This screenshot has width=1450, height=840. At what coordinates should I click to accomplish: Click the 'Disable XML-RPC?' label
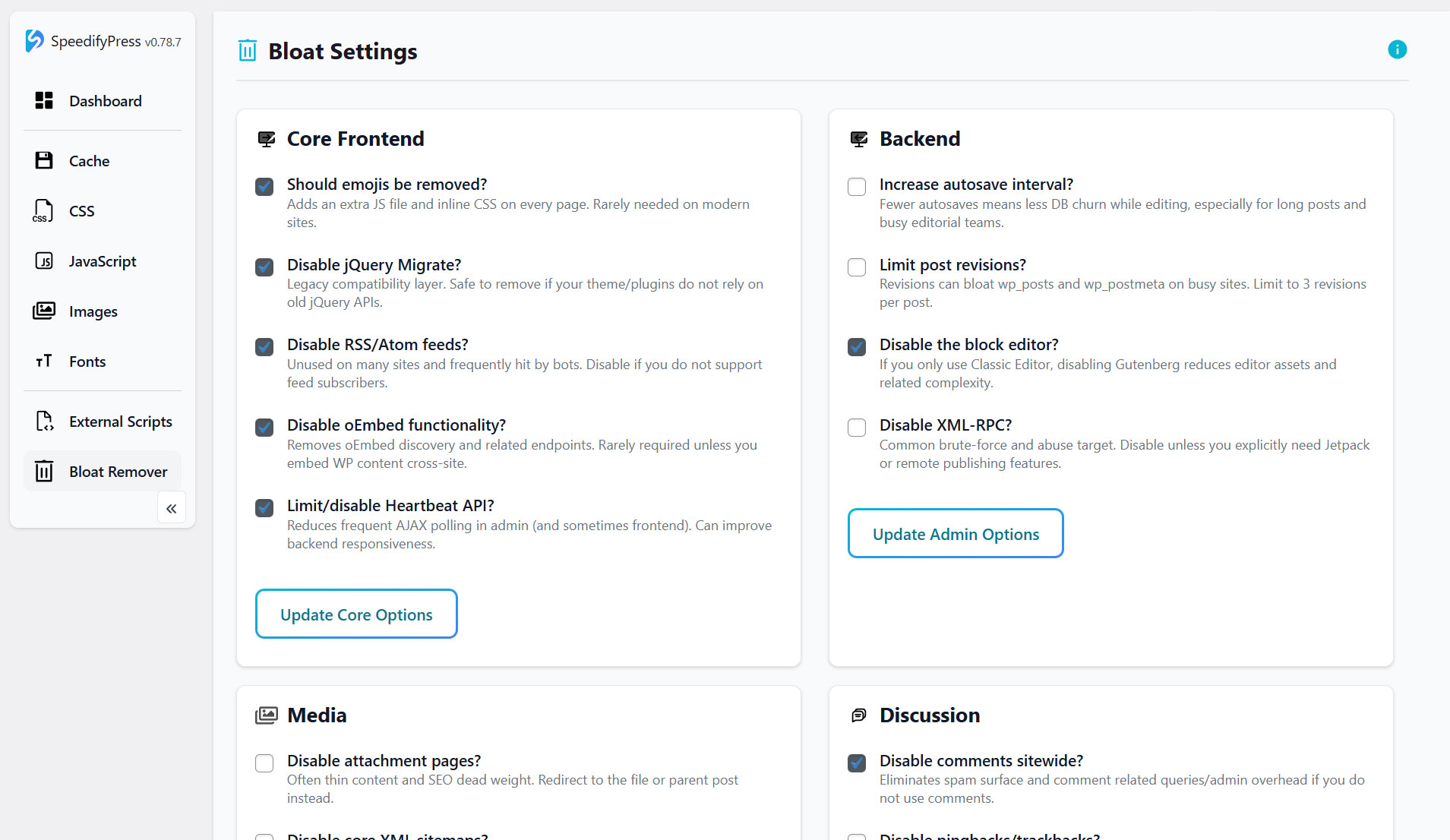coord(946,425)
